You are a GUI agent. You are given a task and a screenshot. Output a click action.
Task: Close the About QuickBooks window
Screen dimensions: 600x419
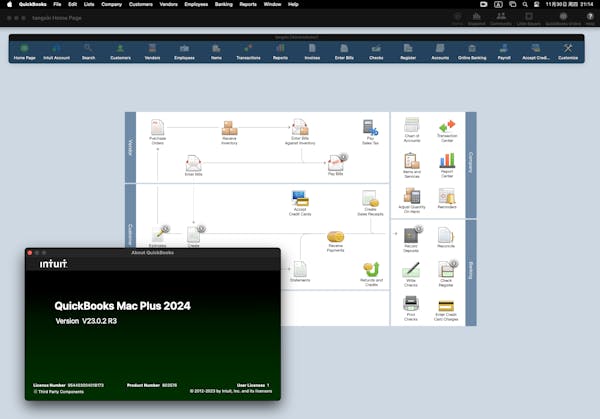[30, 252]
